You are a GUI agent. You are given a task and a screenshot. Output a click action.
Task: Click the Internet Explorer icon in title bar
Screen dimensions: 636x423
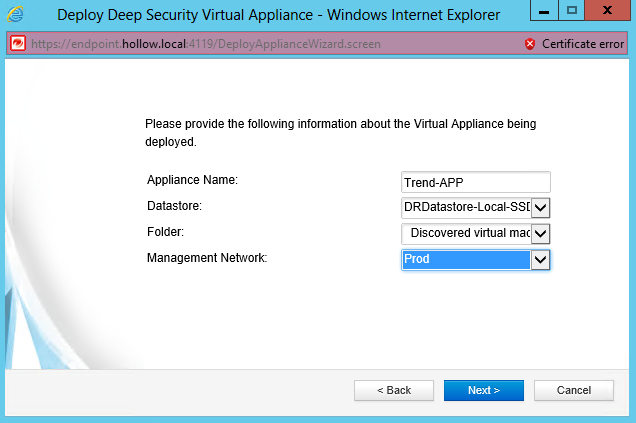[19, 15]
